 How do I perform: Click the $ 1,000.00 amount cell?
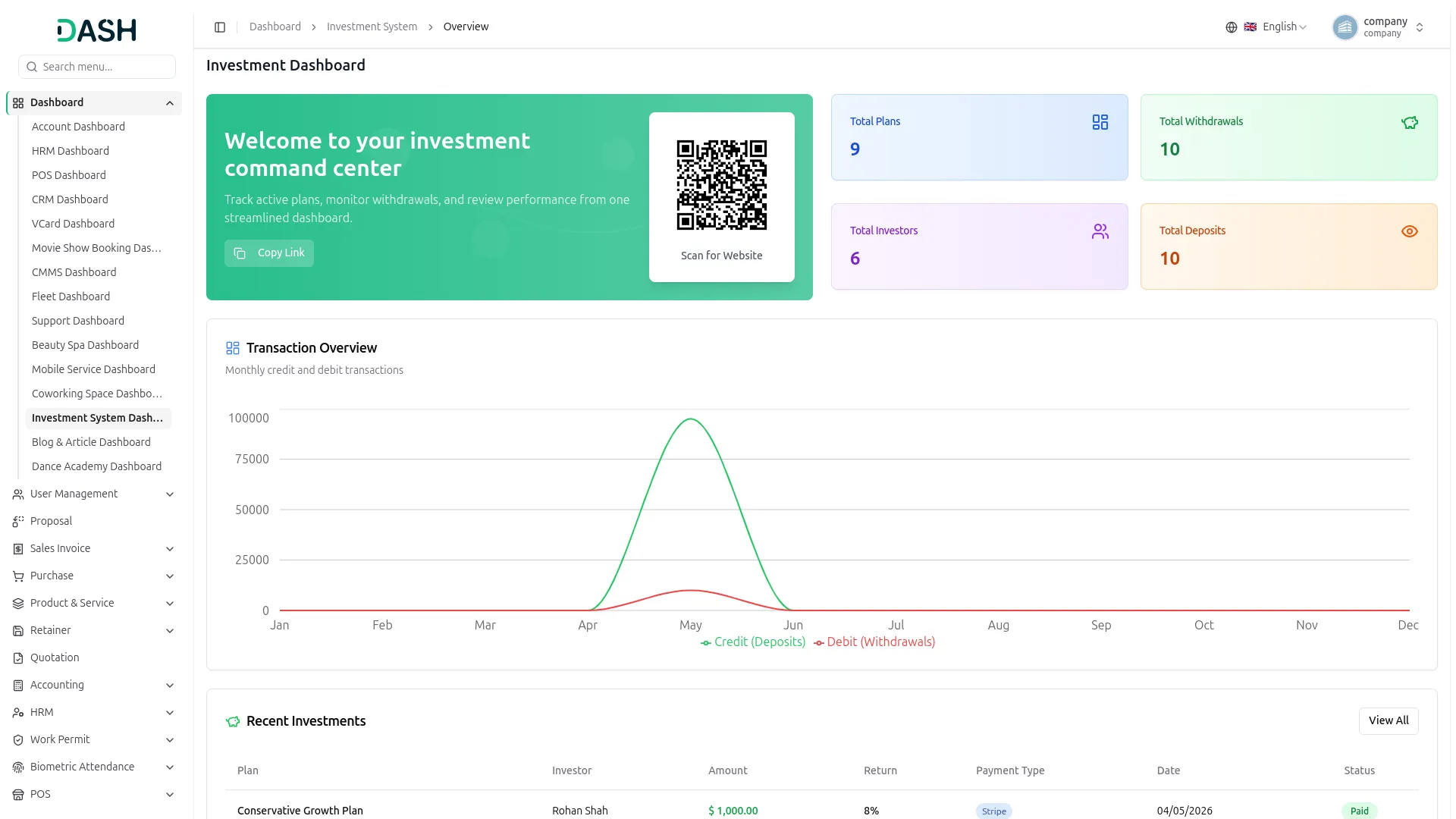coord(733,811)
